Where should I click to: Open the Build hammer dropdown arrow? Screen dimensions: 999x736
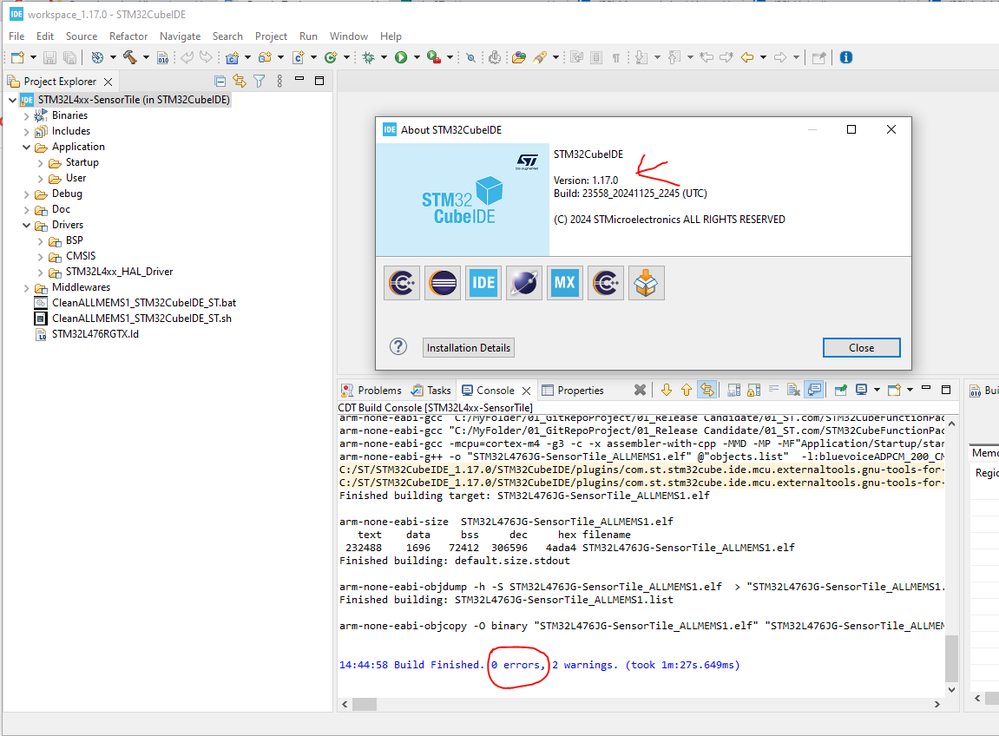pos(146,57)
